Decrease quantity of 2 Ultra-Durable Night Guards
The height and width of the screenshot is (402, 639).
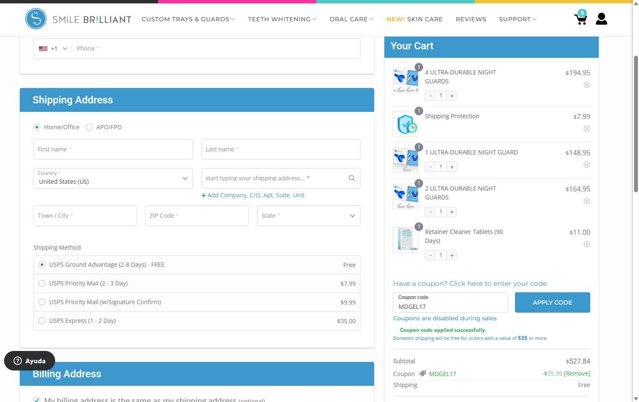tap(430, 212)
